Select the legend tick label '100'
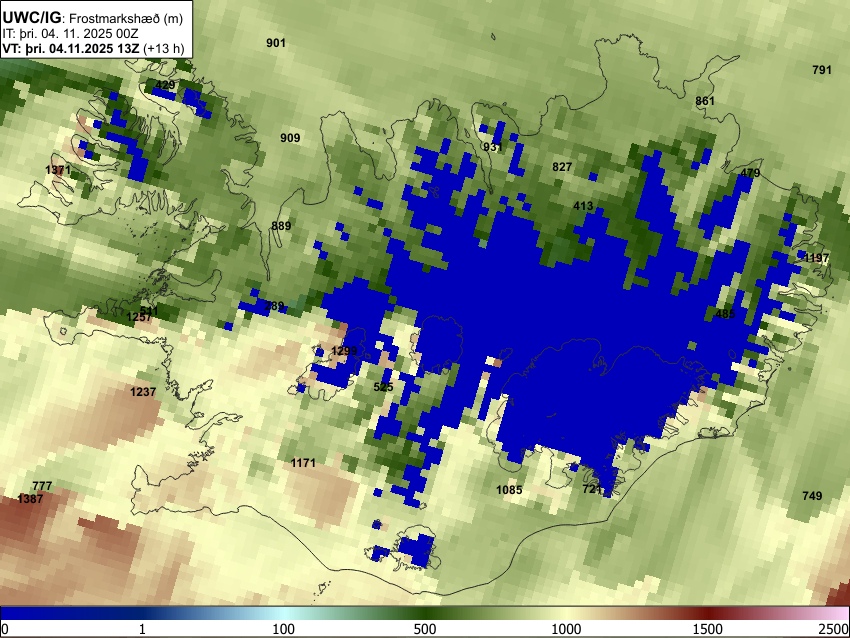Image resolution: width=850 pixels, height=638 pixels. [x=284, y=629]
